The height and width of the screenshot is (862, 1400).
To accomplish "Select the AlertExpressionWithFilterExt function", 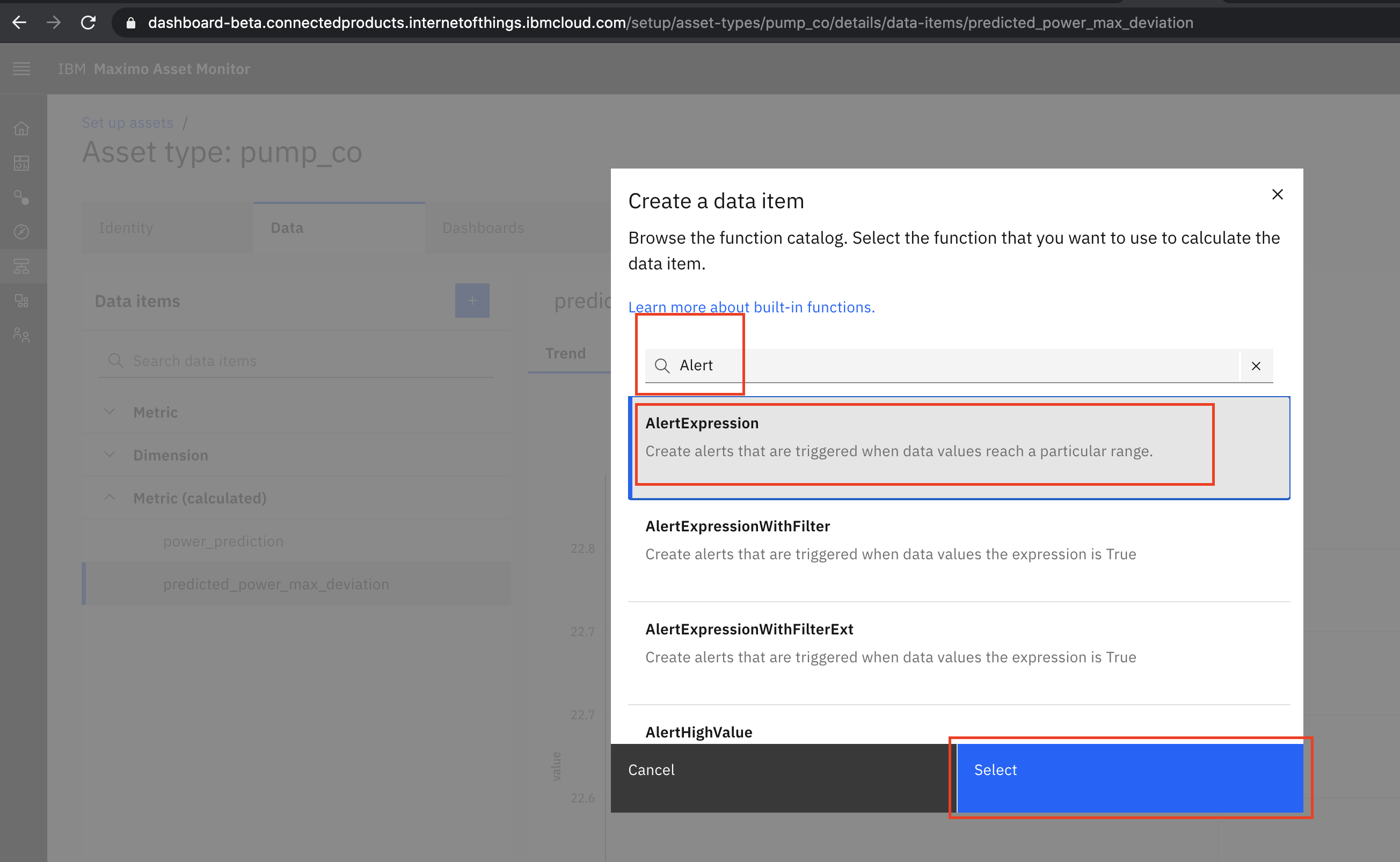I will pyautogui.click(x=959, y=654).
